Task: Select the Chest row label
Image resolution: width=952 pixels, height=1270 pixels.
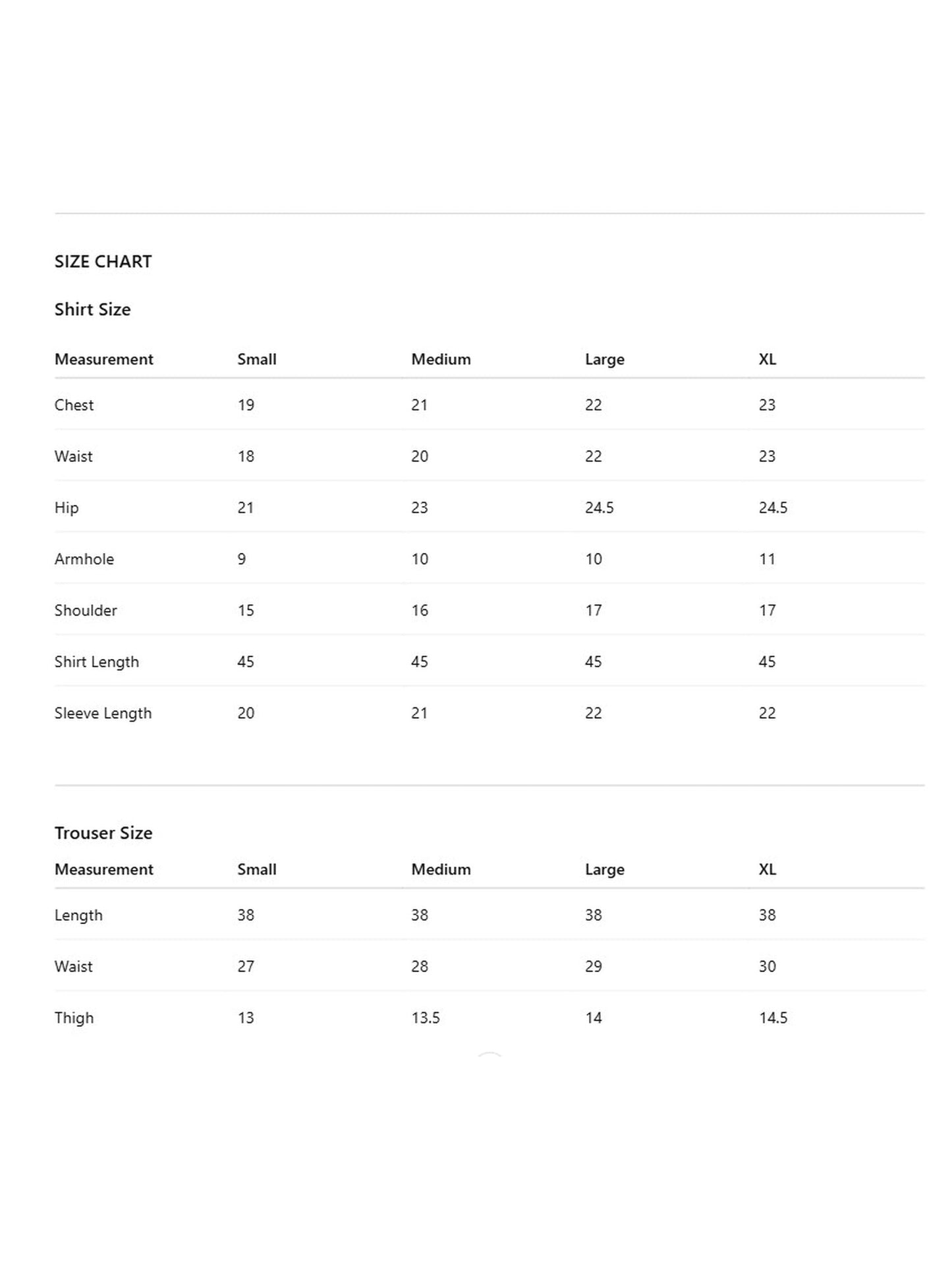Action: [74, 405]
